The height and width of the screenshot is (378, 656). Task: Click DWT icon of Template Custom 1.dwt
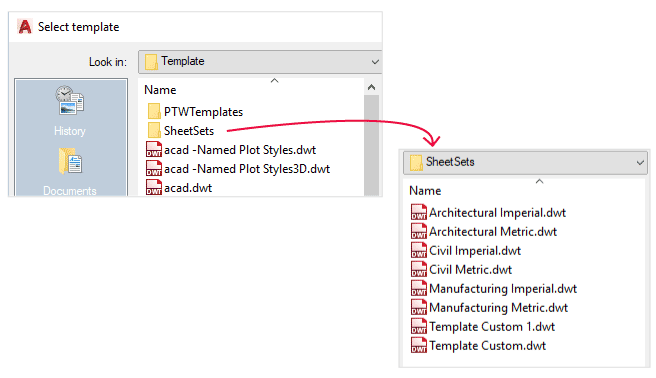pyautogui.click(x=418, y=326)
